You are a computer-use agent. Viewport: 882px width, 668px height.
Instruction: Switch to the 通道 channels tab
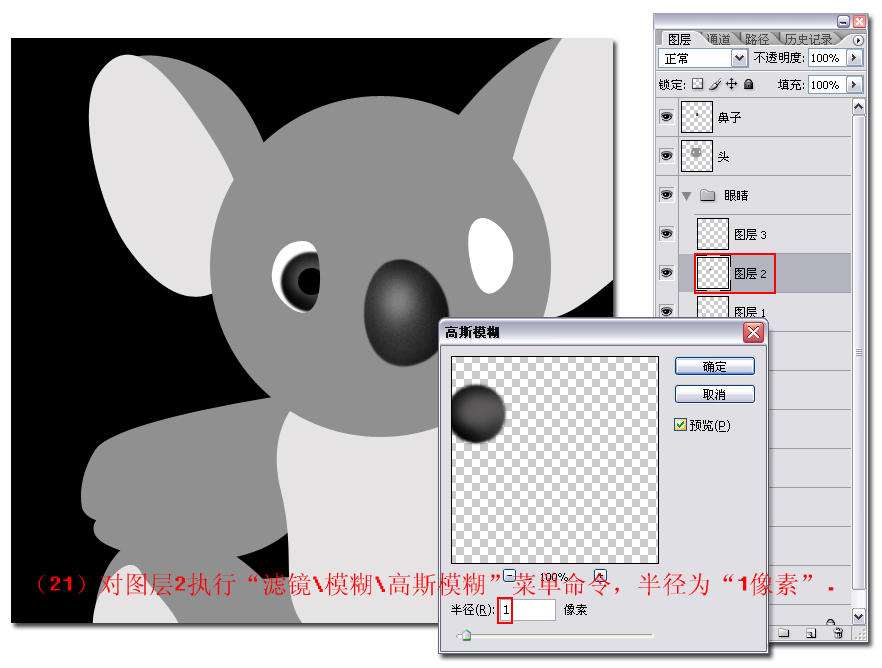(x=717, y=39)
